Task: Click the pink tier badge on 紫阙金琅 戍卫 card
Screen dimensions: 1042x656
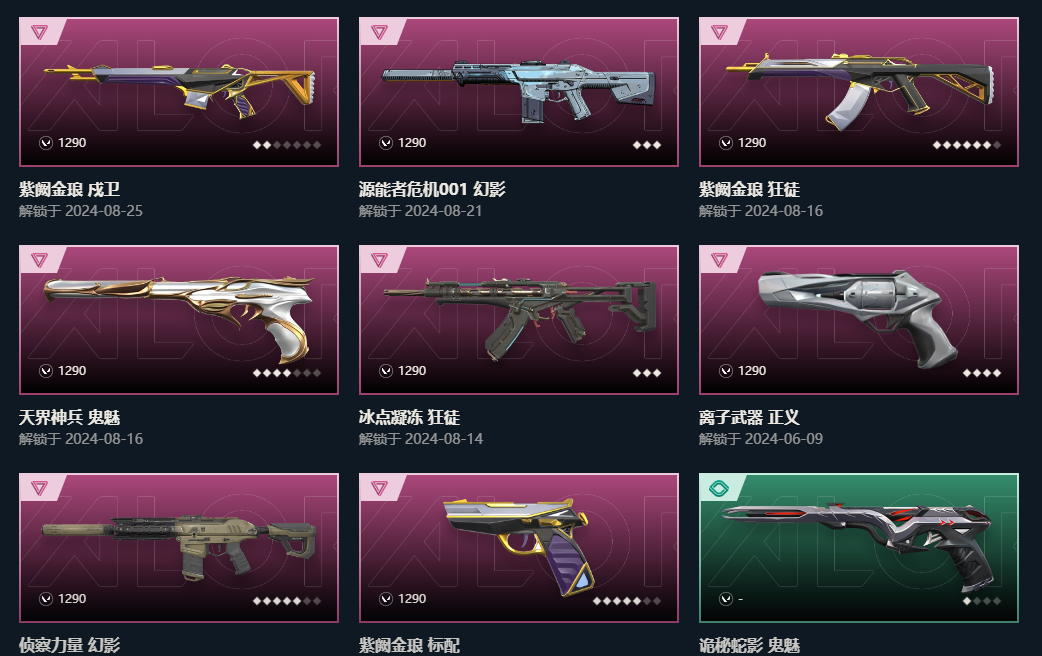Action: point(39,32)
